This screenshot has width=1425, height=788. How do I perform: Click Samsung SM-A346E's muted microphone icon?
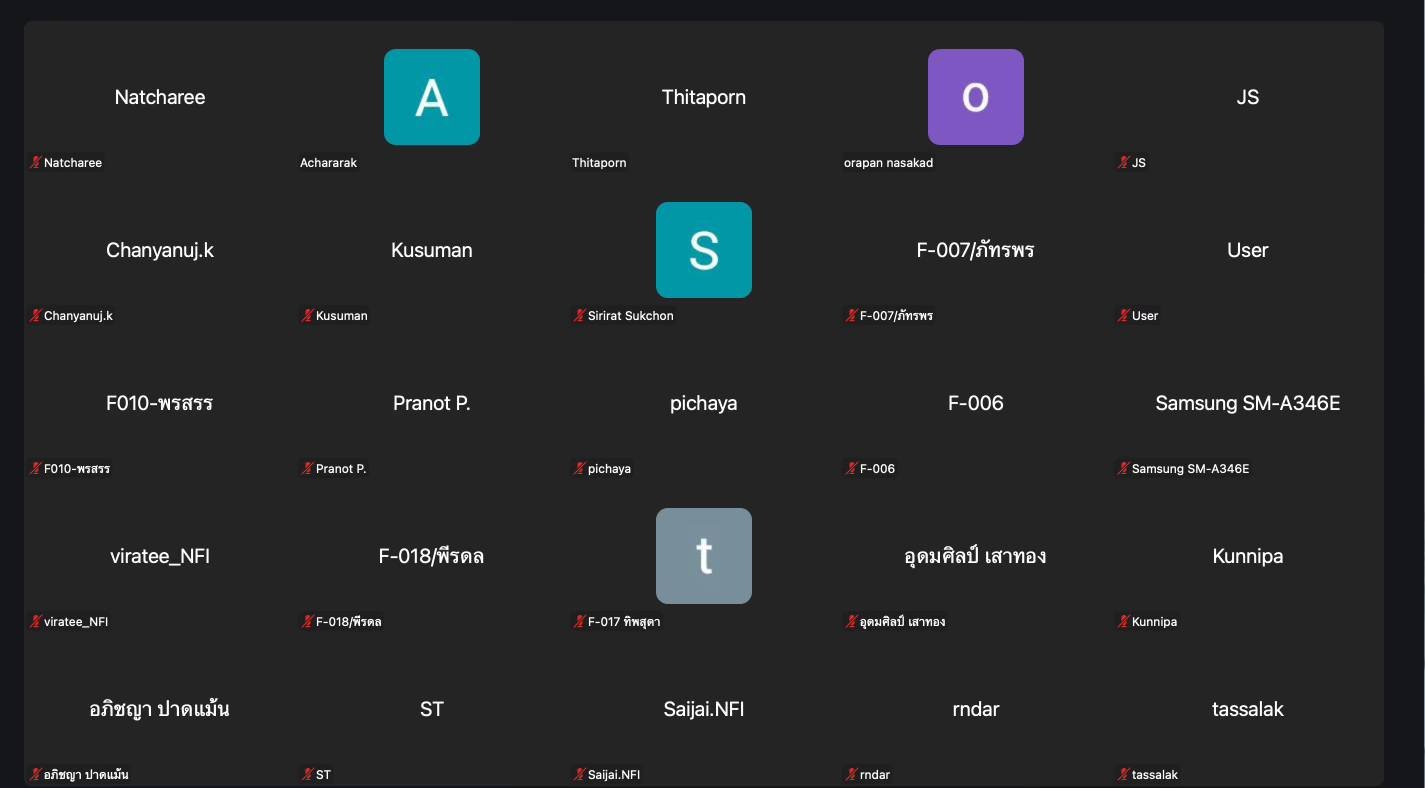pos(1123,468)
